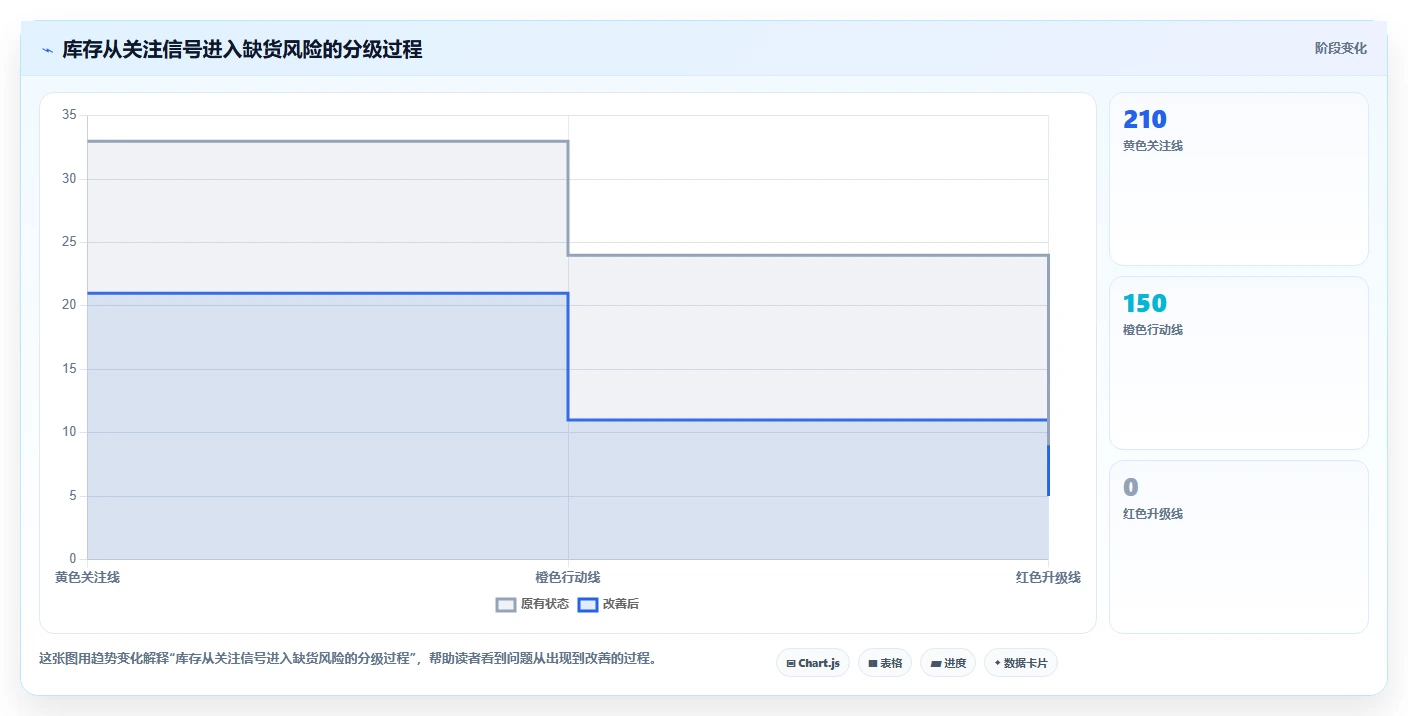Screen dimensions: 1408x716
Task: Click the 橙色行动线 x-axis label
Action: click(x=568, y=577)
